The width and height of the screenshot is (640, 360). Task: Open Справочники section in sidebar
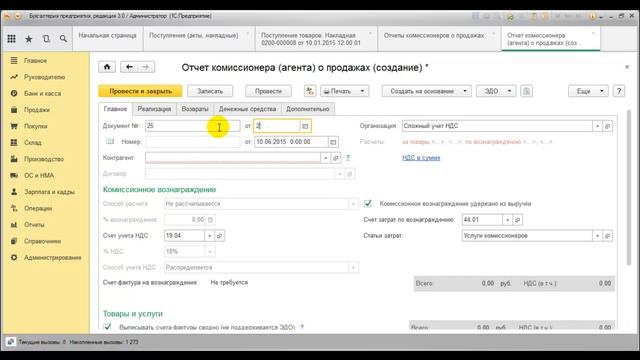(x=42, y=241)
